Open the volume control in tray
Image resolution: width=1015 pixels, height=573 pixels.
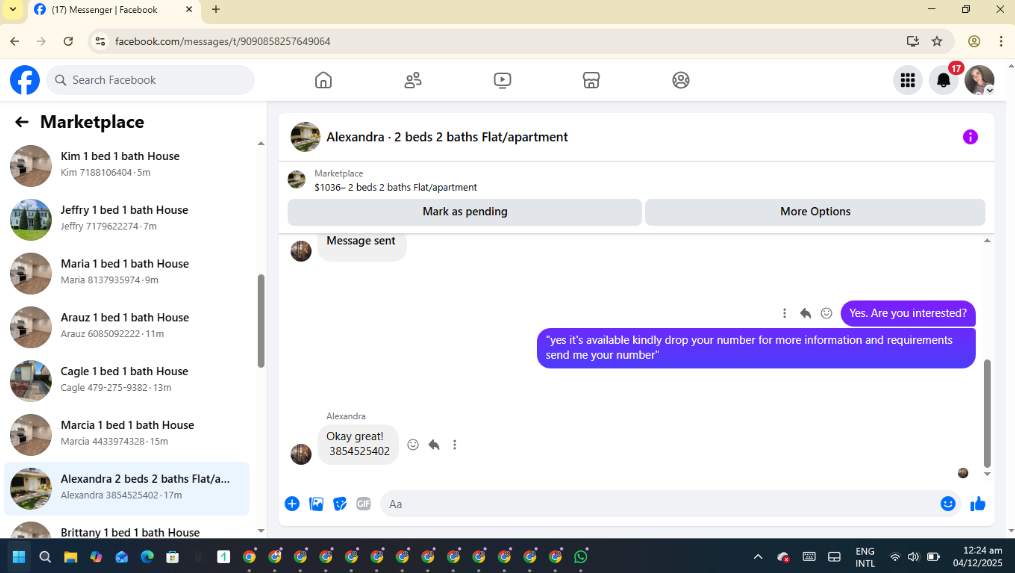pos(913,557)
